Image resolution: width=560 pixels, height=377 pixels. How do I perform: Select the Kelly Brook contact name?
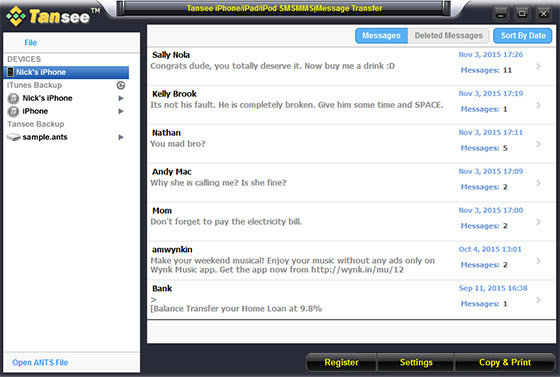pyautogui.click(x=174, y=94)
